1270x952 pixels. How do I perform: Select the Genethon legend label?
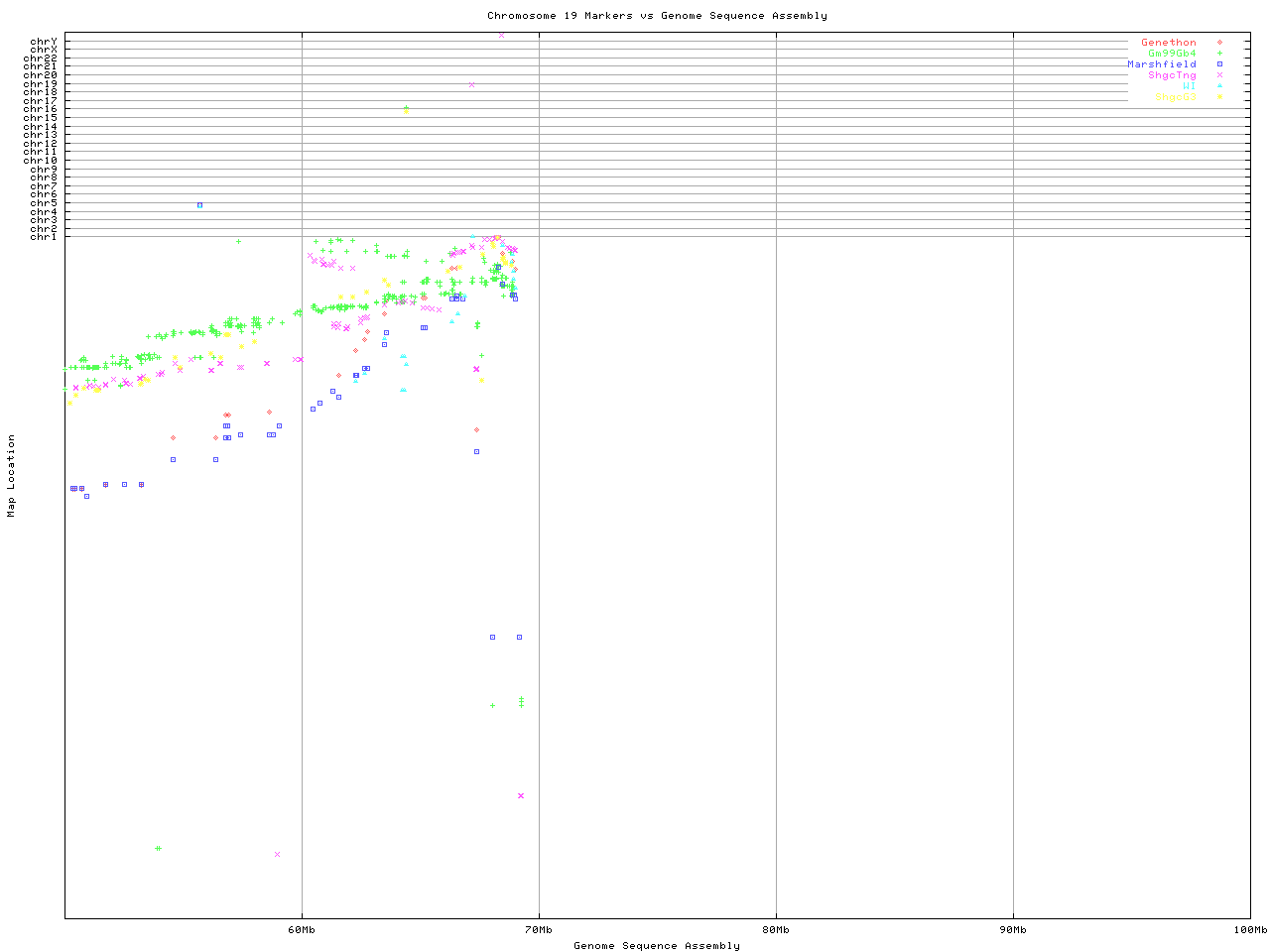pos(1168,43)
